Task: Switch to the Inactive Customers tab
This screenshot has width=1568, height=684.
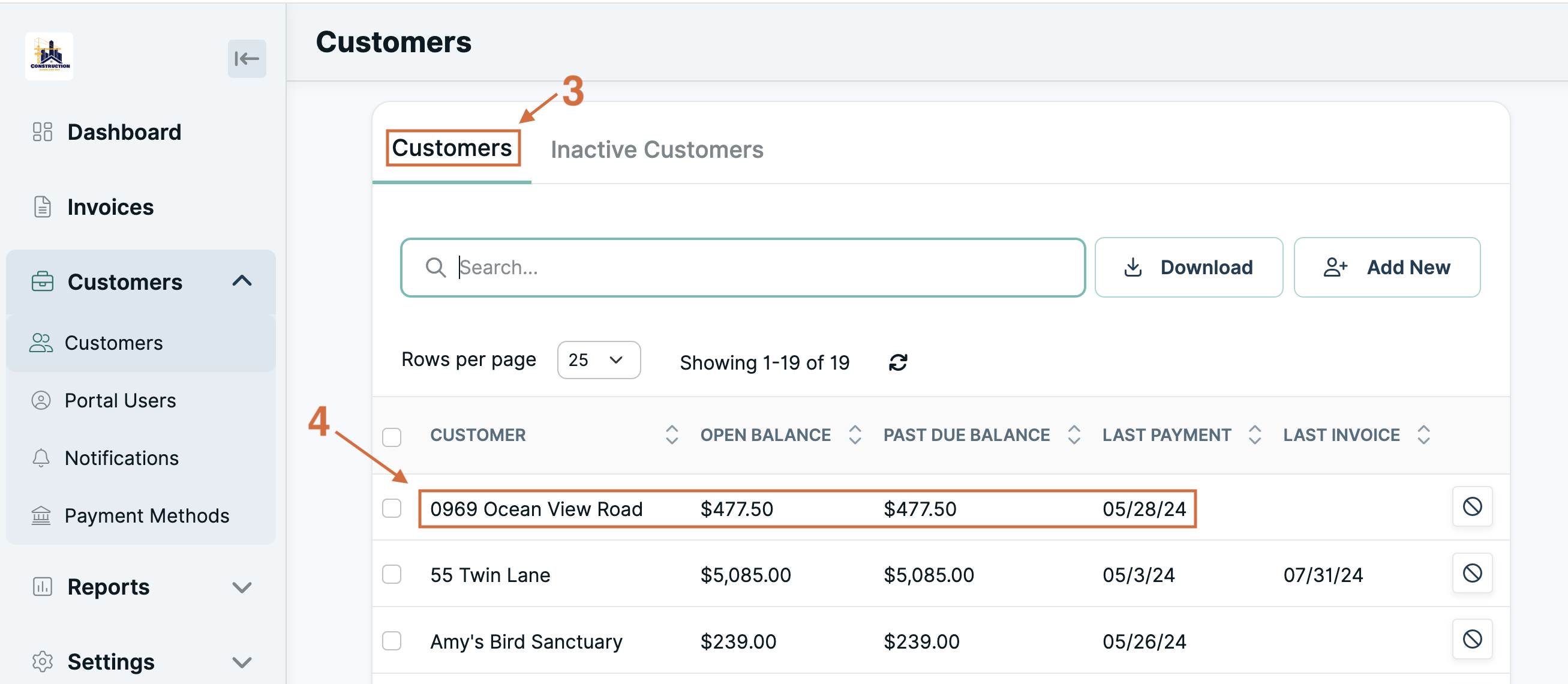Action: point(657,150)
